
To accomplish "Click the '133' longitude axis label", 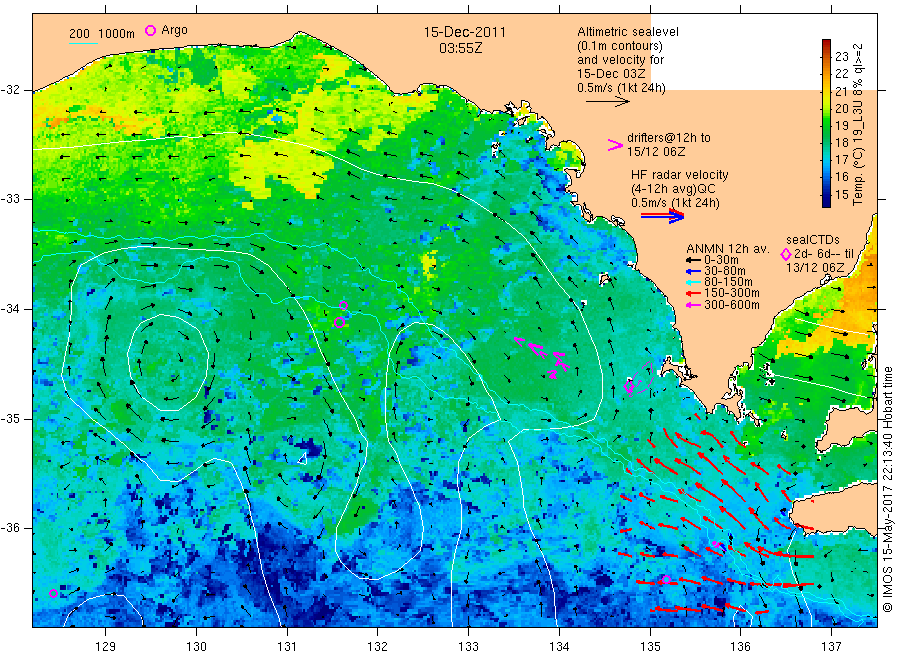I will 468,647.
